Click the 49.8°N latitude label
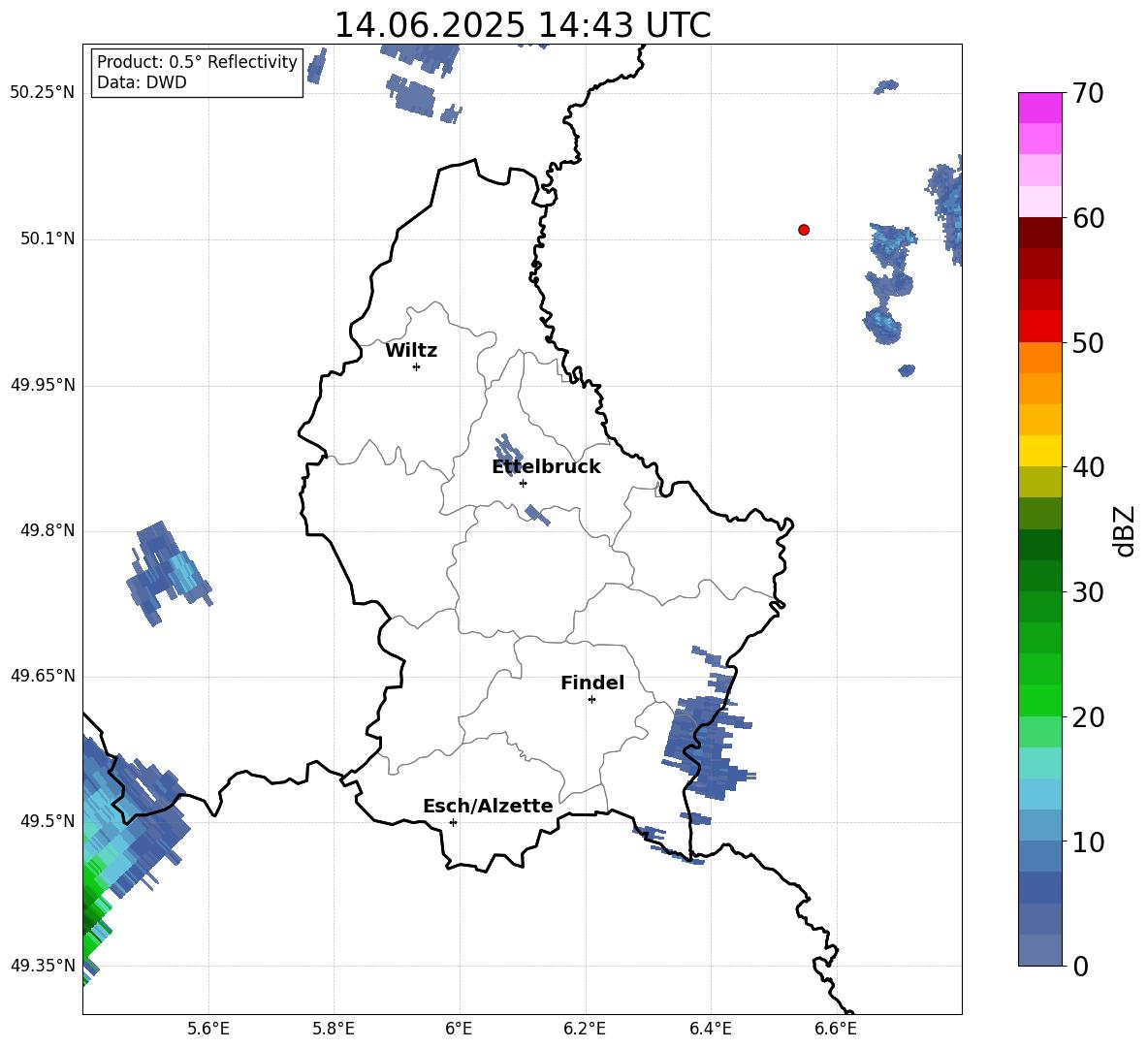Image resolution: width=1148 pixels, height=1048 pixels. (48, 530)
